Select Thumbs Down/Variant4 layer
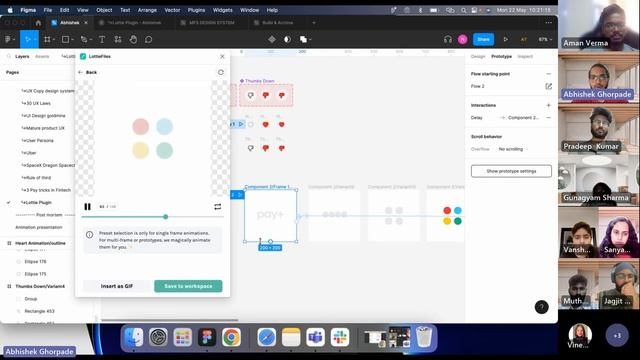The image size is (640, 360). coord(40,287)
